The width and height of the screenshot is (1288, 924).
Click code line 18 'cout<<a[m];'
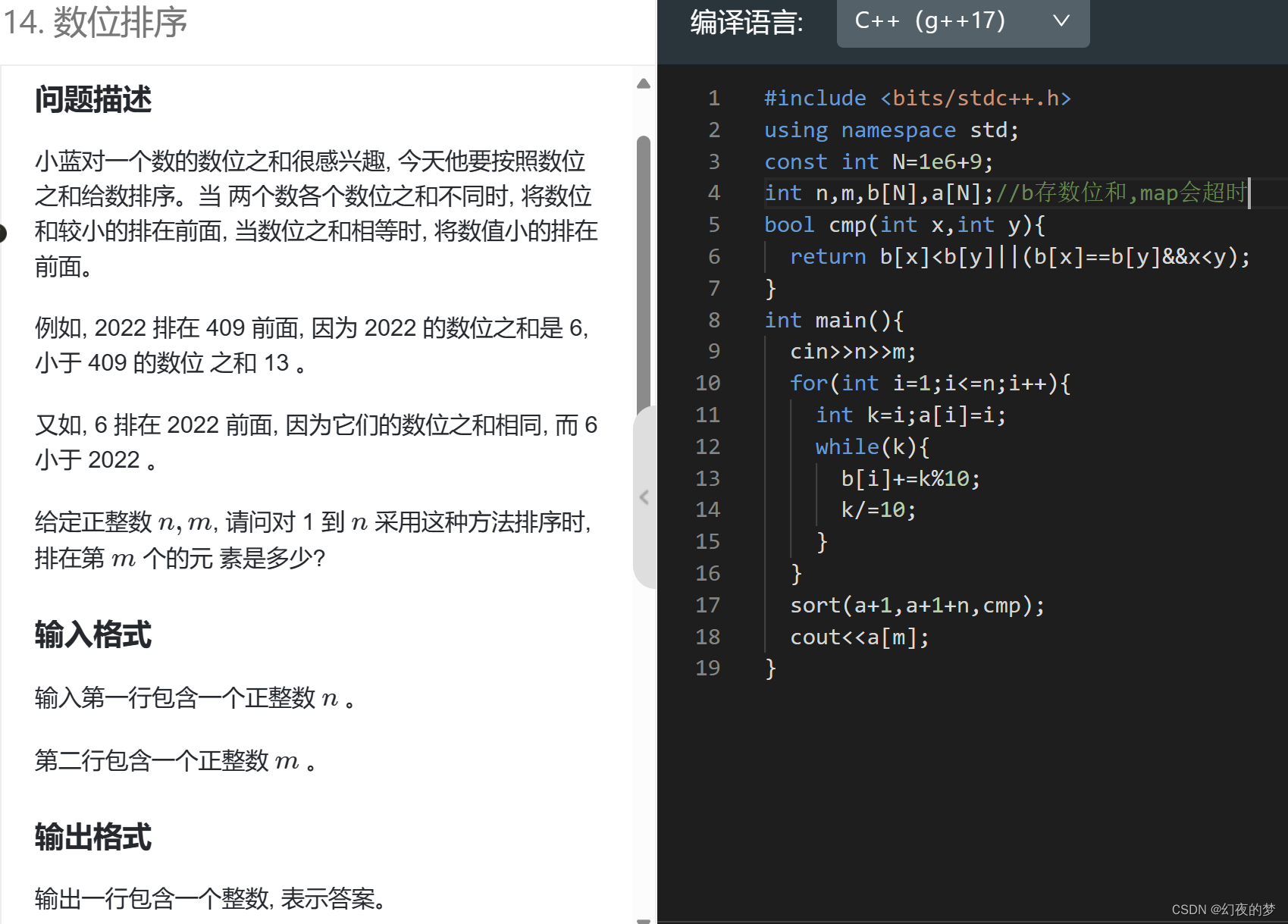pyautogui.click(x=860, y=637)
